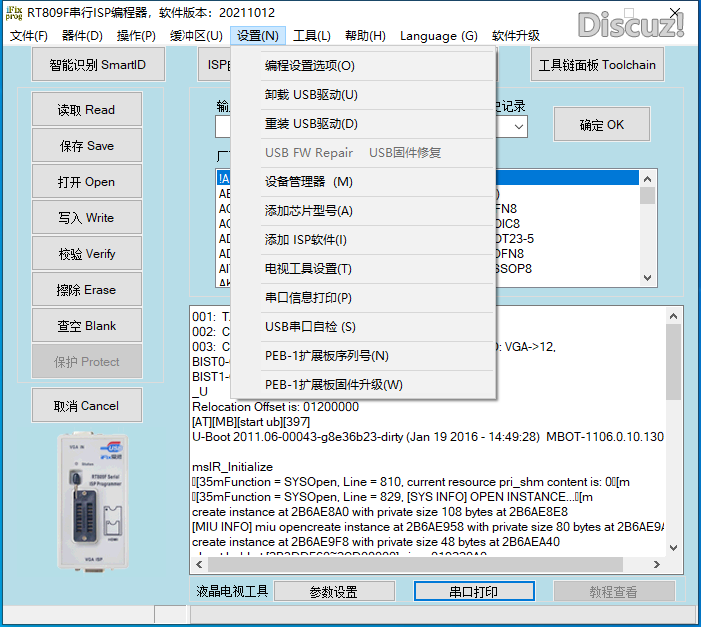Viewport: 701px width, 627px height.
Task: Click the iFix prog app icon in title bar
Action: click(15, 14)
